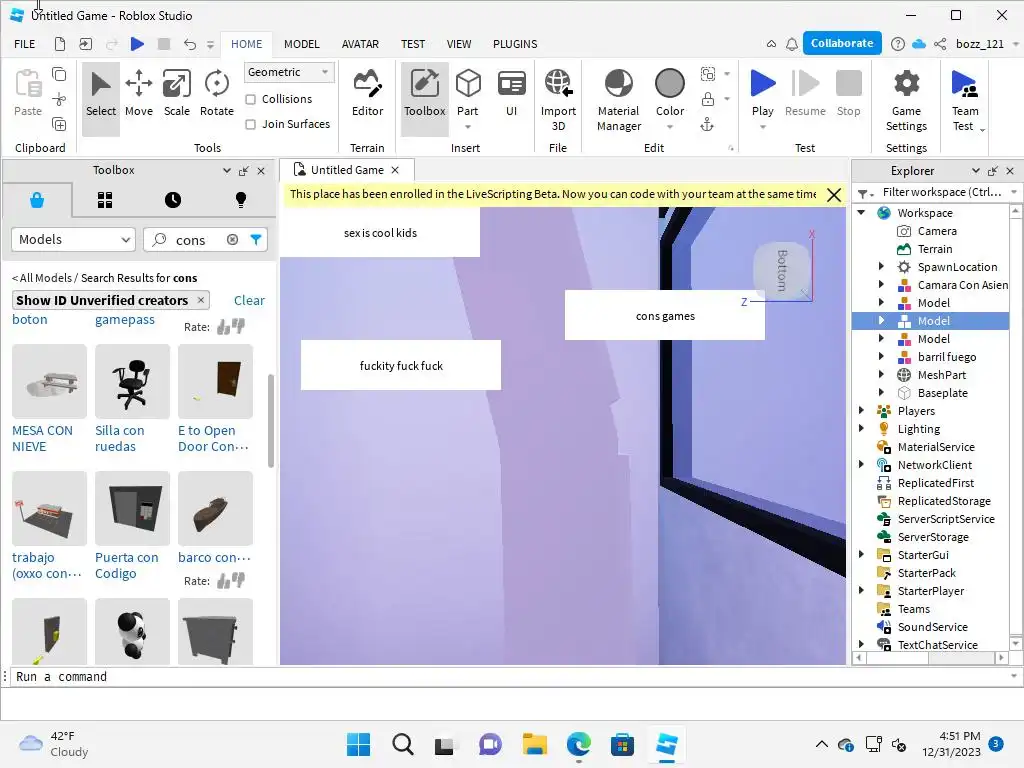
Task: Open the Toolbox search filter icon
Action: tap(256, 240)
